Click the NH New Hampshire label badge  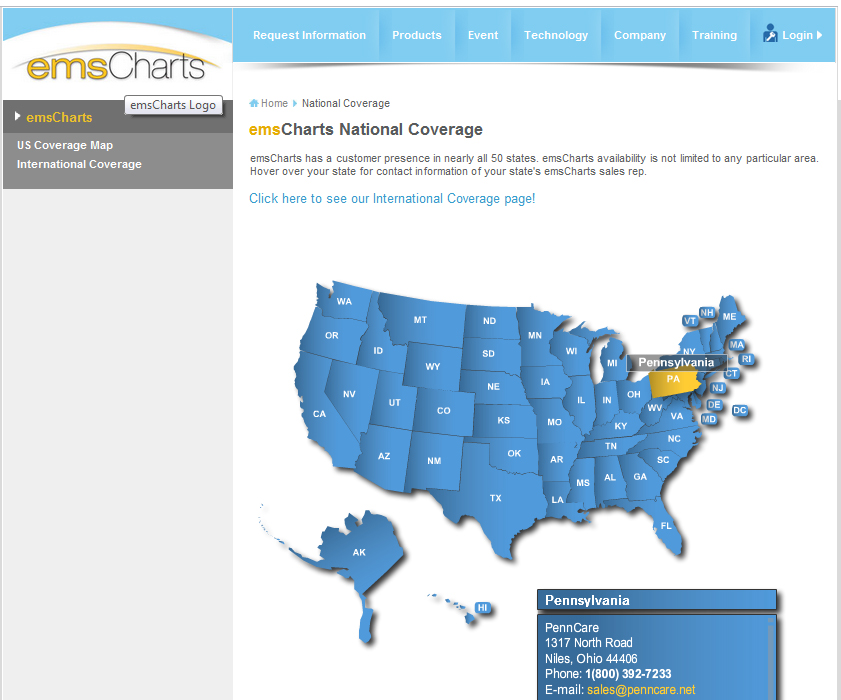coord(707,312)
